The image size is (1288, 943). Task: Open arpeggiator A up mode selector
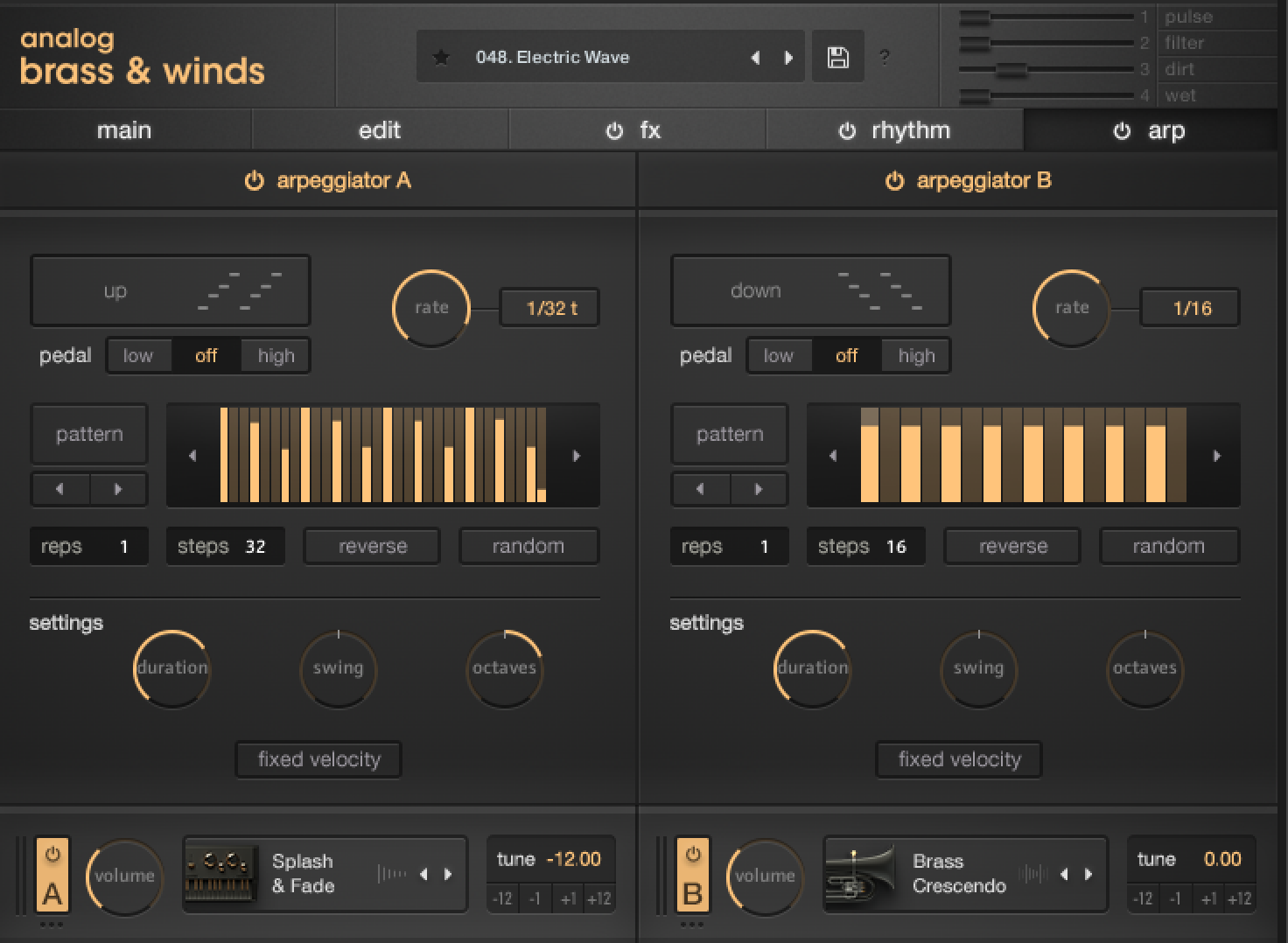(x=171, y=291)
